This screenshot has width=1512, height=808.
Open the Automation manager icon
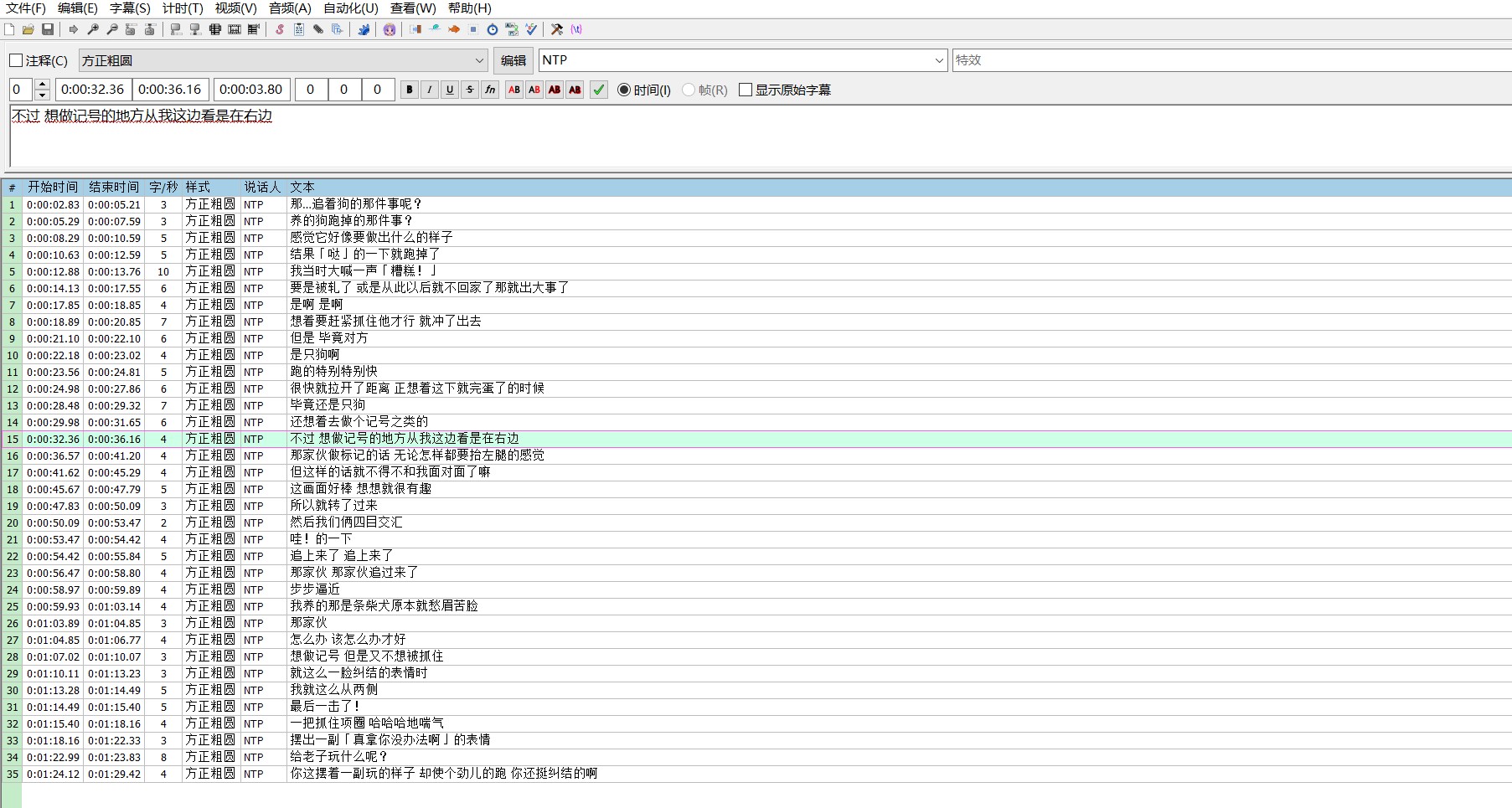[x=364, y=29]
